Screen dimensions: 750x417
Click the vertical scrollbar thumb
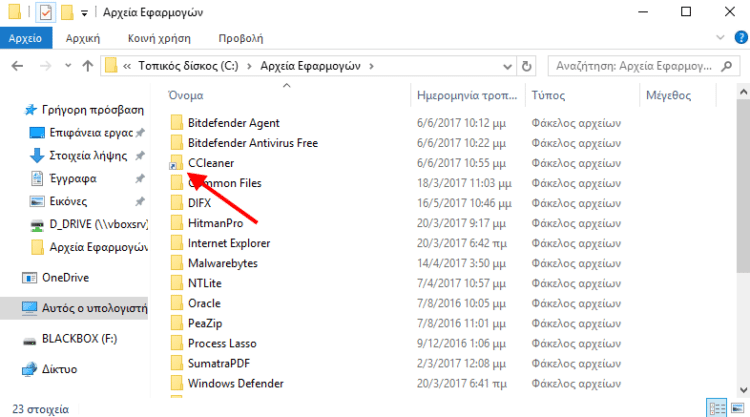pyautogui.click(x=743, y=187)
